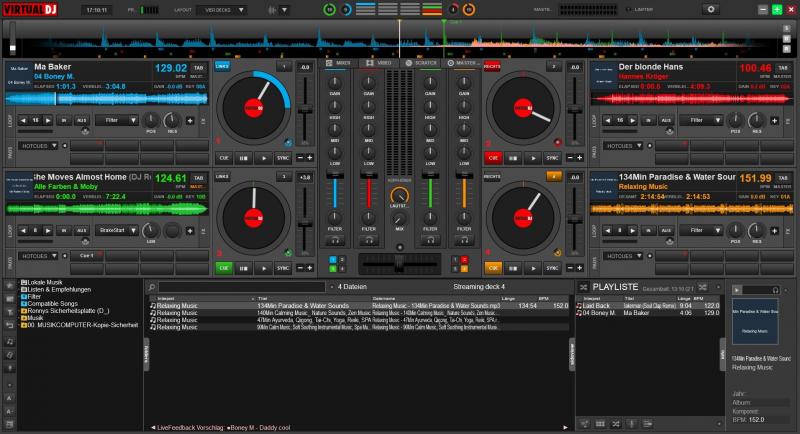Click the blue channel GAIN knob
800x434 pixels.
tap(335, 82)
